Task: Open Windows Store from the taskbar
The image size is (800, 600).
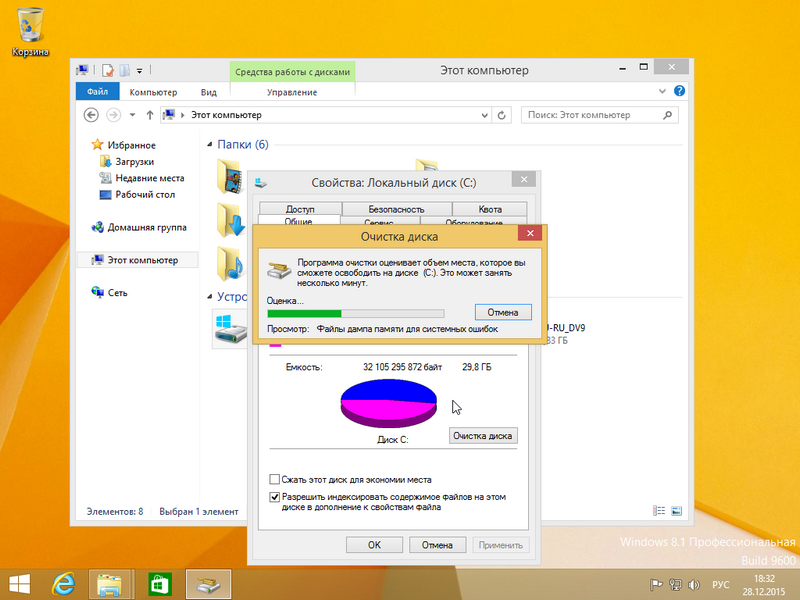Action: tap(158, 583)
